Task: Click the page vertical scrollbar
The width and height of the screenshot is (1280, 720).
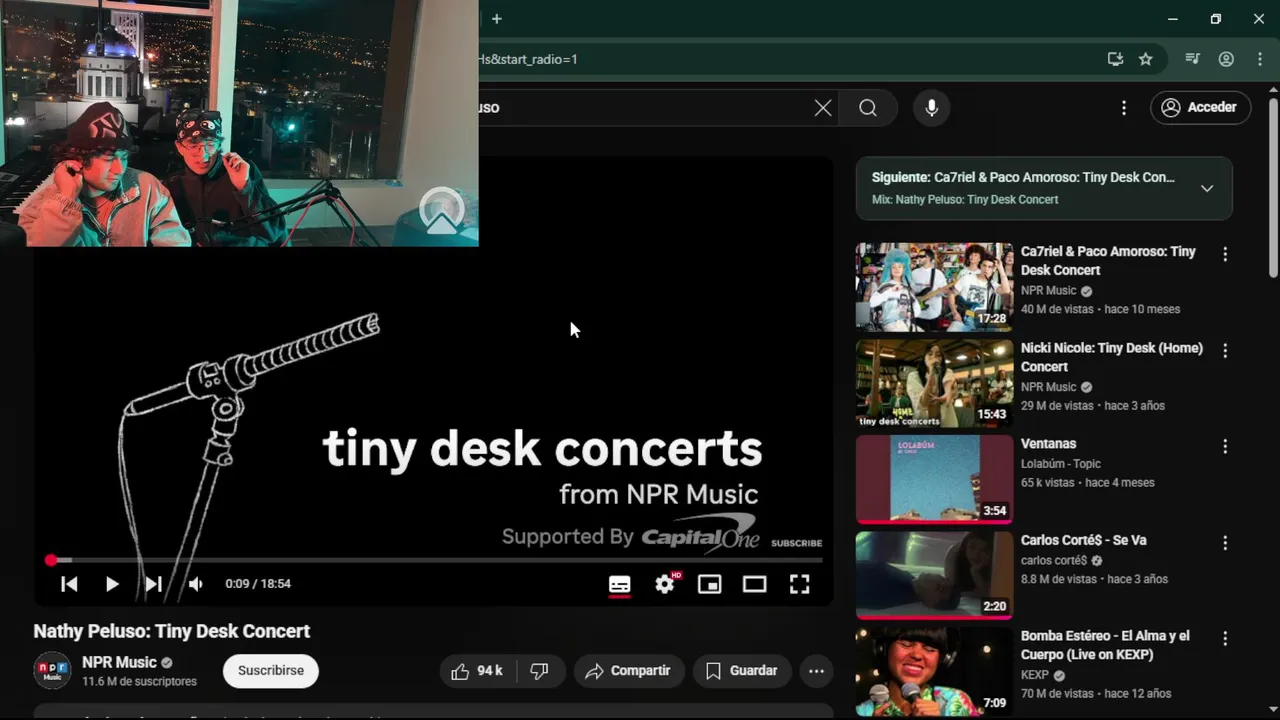Action: click(1273, 188)
